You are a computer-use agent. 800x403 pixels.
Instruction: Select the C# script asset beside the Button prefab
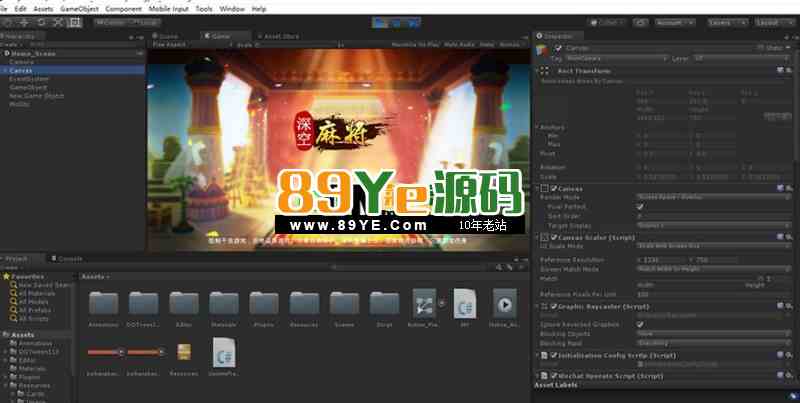(x=465, y=304)
